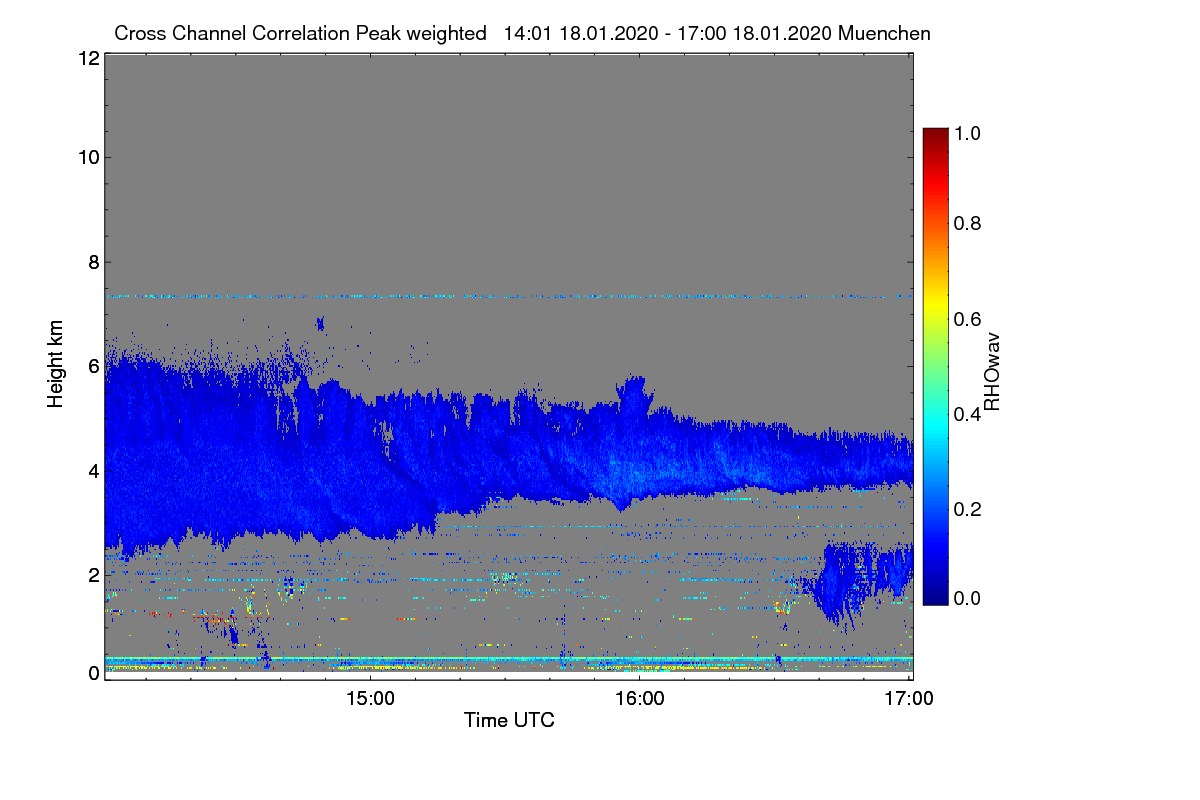1200x800 pixels.
Task: Click the 8 height axis label
Action: coord(93,262)
